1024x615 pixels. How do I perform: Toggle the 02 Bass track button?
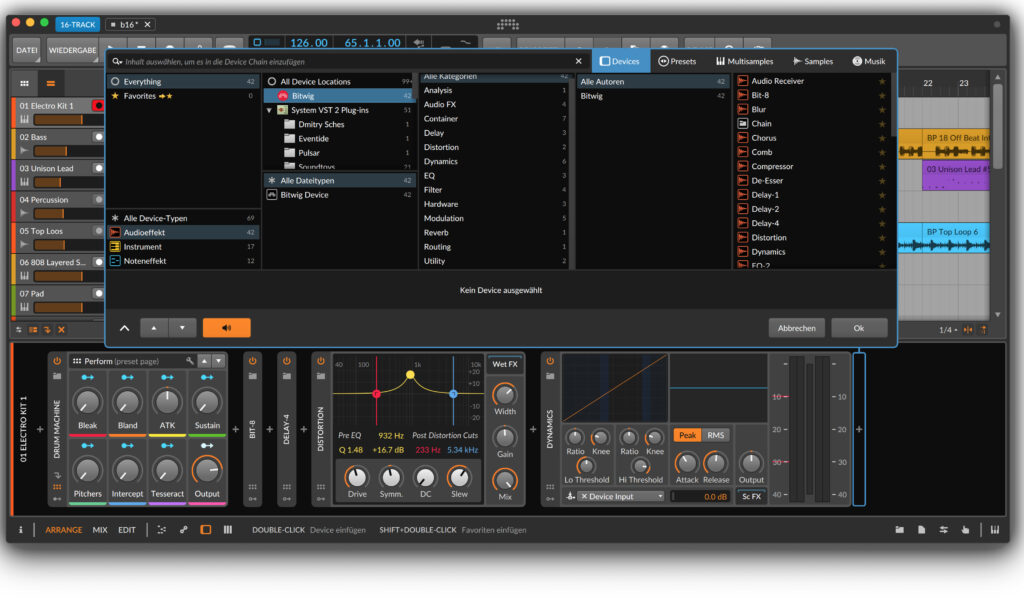pyautogui.click(x=98, y=137)
